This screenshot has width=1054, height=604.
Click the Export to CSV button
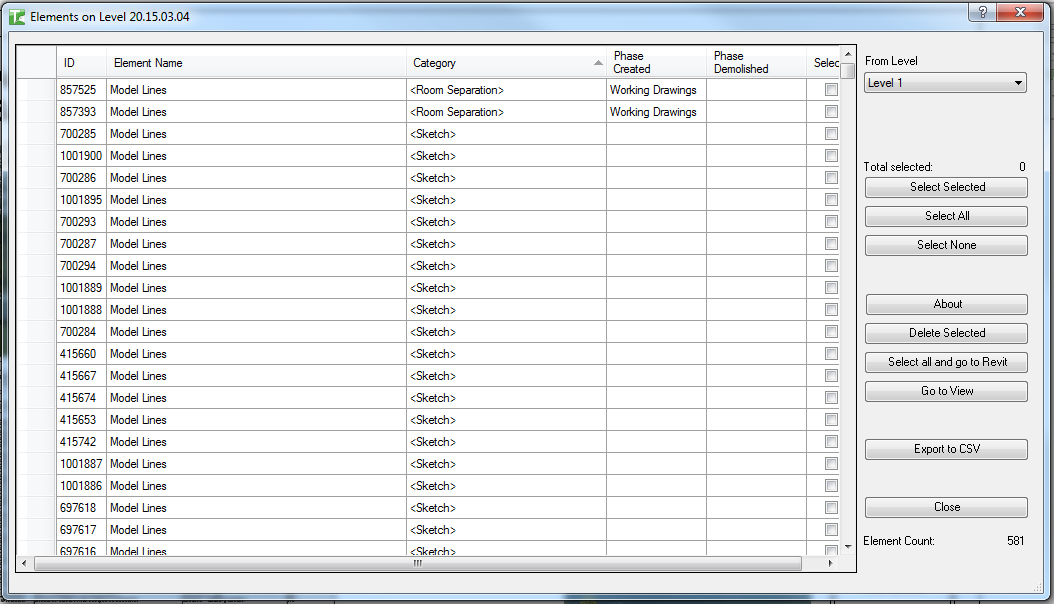tap(946, 450)
